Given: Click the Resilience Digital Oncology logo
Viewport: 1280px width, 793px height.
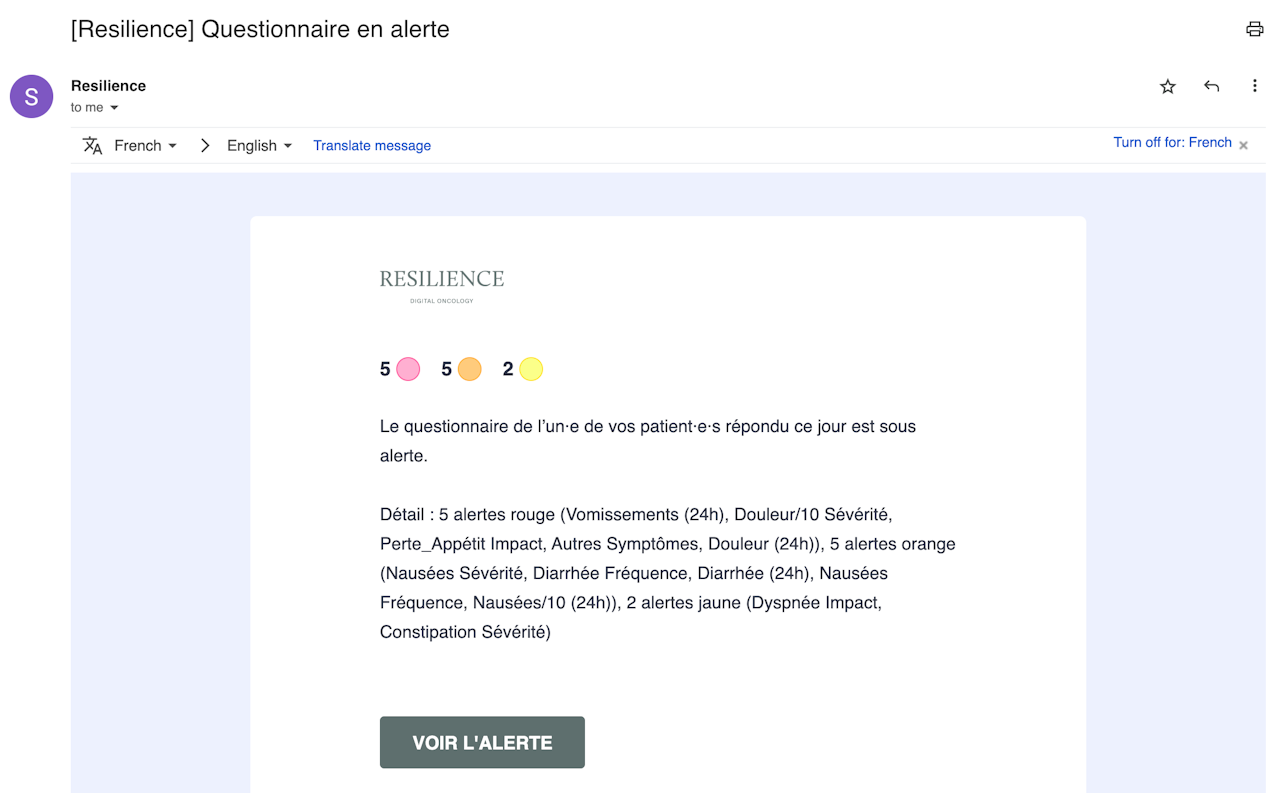Looking at the screenshot, I should click(x=442, y=284).
